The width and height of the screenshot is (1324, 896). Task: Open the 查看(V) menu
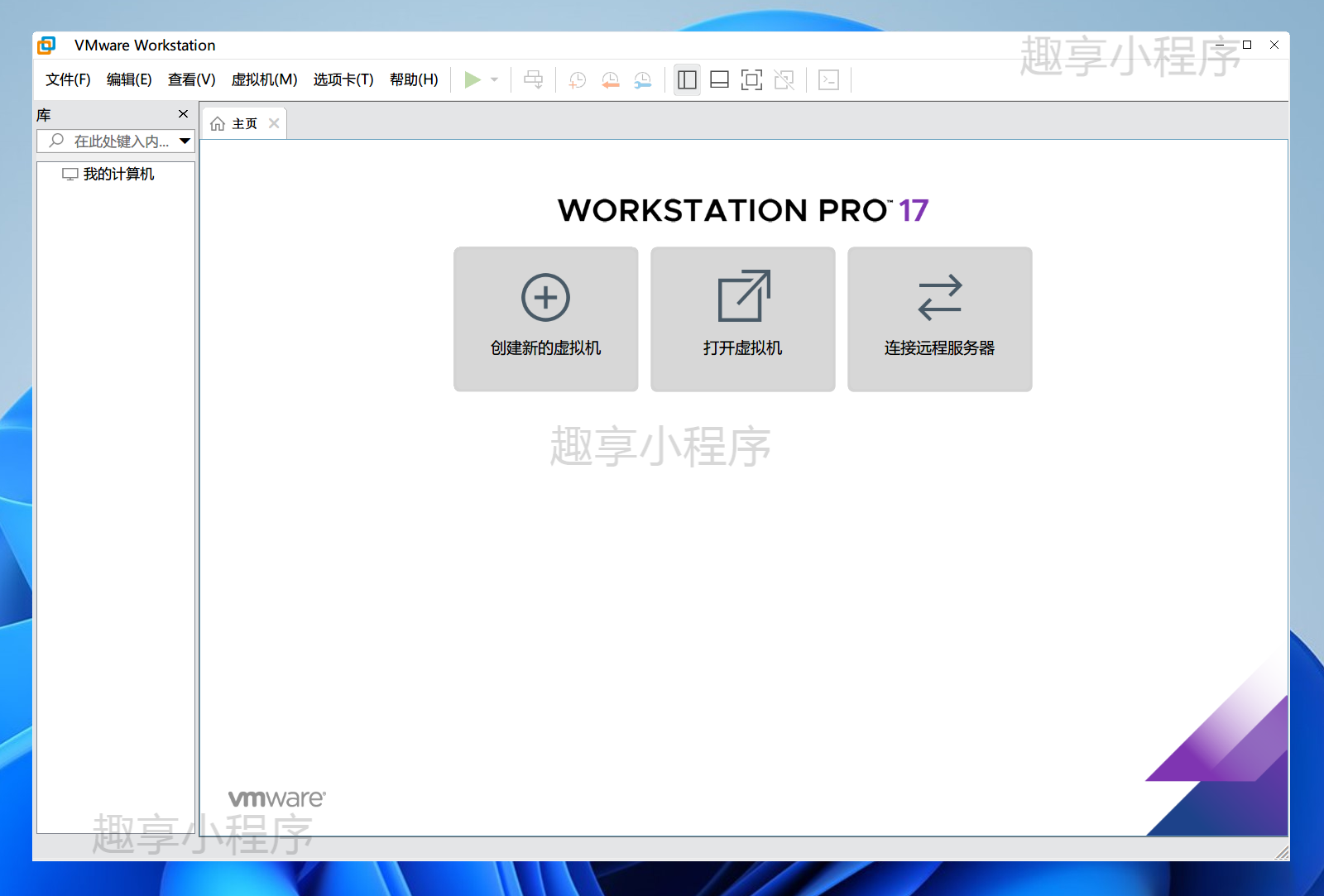point(191,79)
